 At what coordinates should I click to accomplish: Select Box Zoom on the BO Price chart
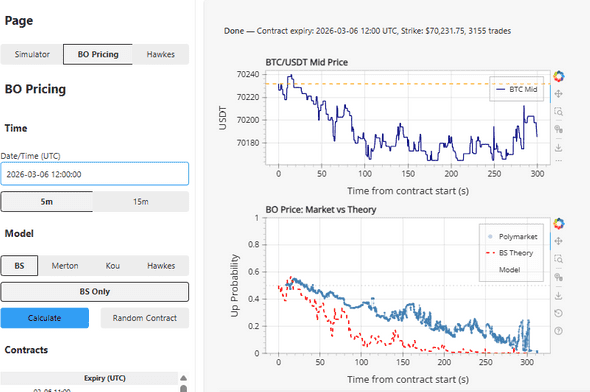tap(558, 259)
